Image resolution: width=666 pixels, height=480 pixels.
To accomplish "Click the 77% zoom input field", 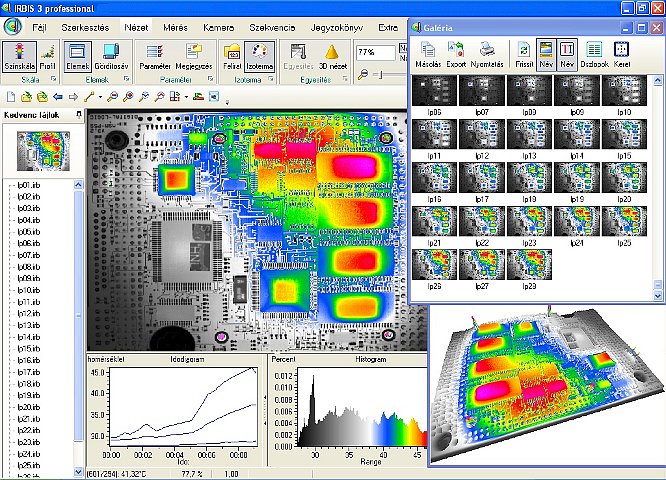I will 375,53.
